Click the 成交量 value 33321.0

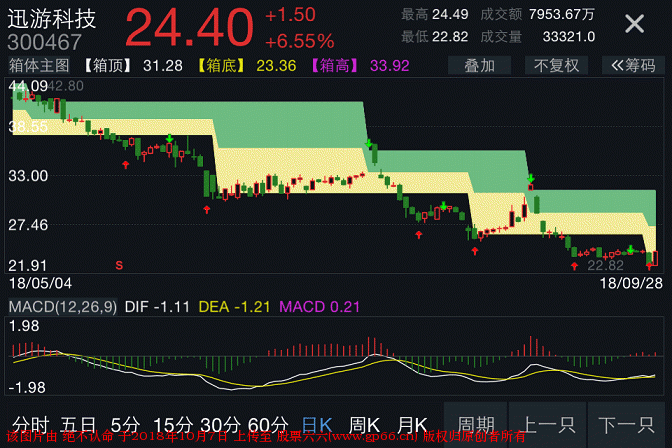(569, 37)
